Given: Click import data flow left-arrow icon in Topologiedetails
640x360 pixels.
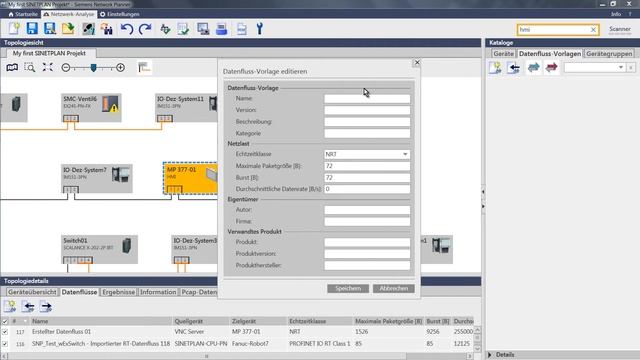Looking at the screenshot, I should [28, 306].
